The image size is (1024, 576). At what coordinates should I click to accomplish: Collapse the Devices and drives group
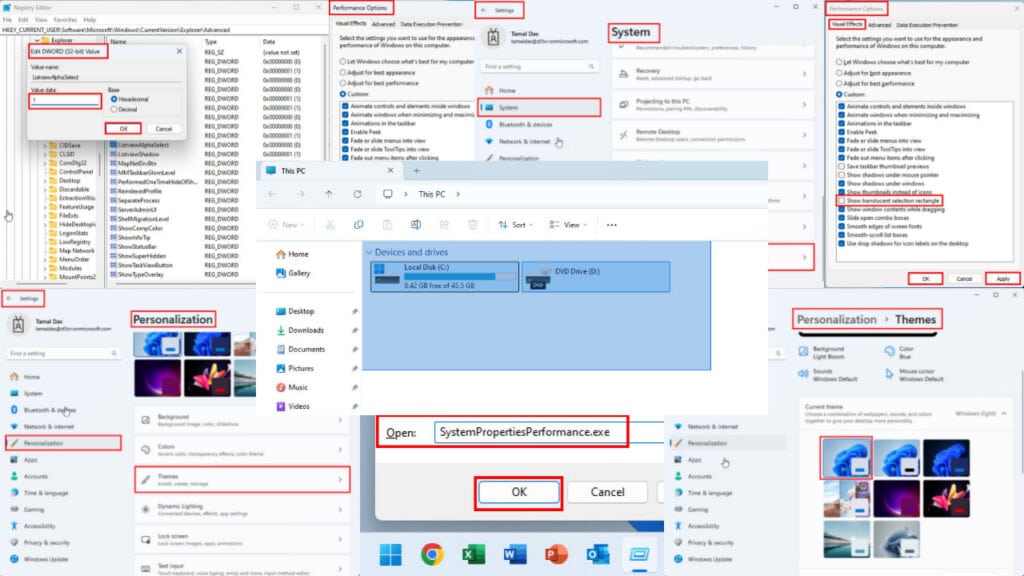click(x=370, y=252)
